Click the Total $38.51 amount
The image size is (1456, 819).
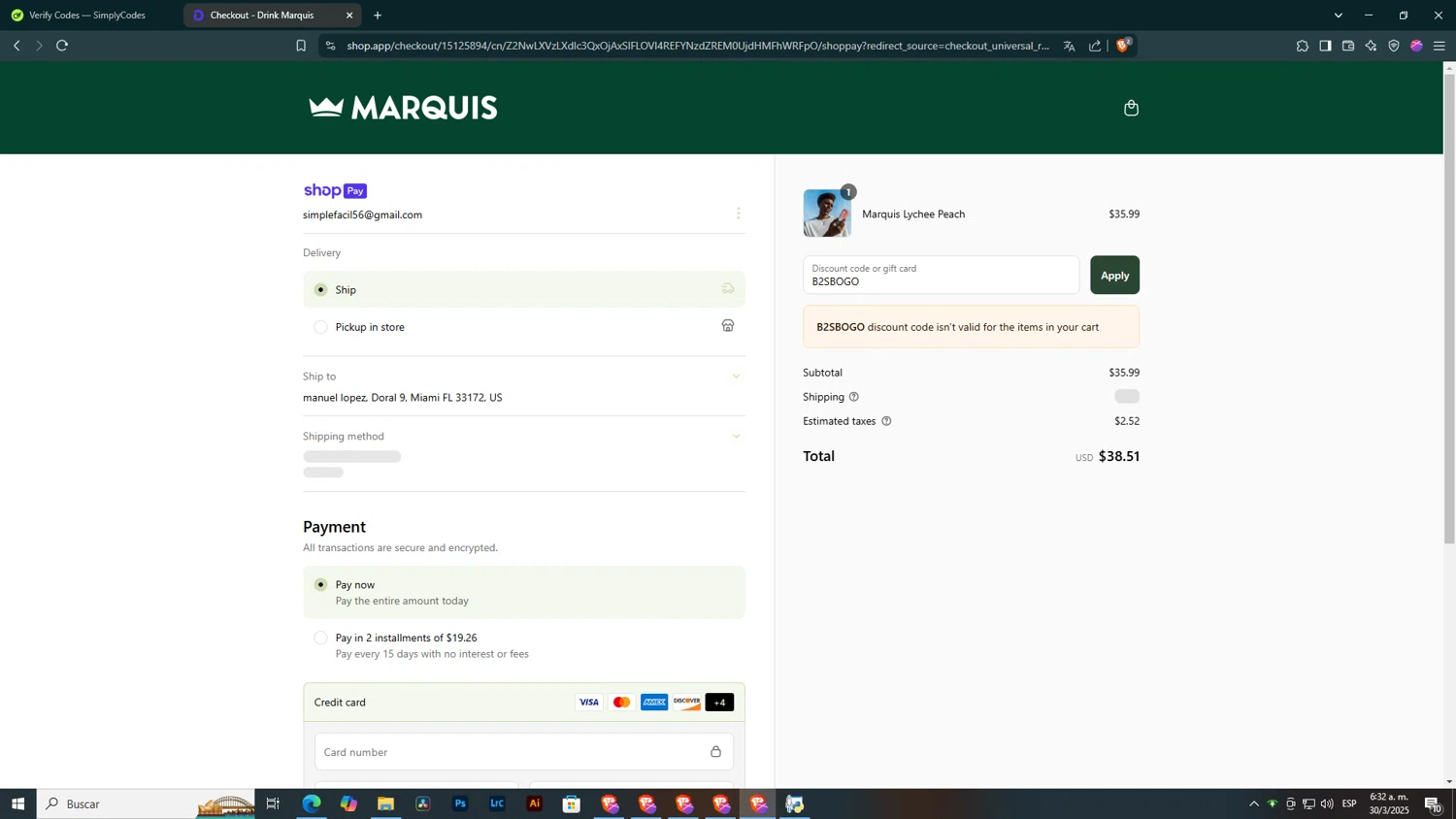click(x=1119, y=456)
